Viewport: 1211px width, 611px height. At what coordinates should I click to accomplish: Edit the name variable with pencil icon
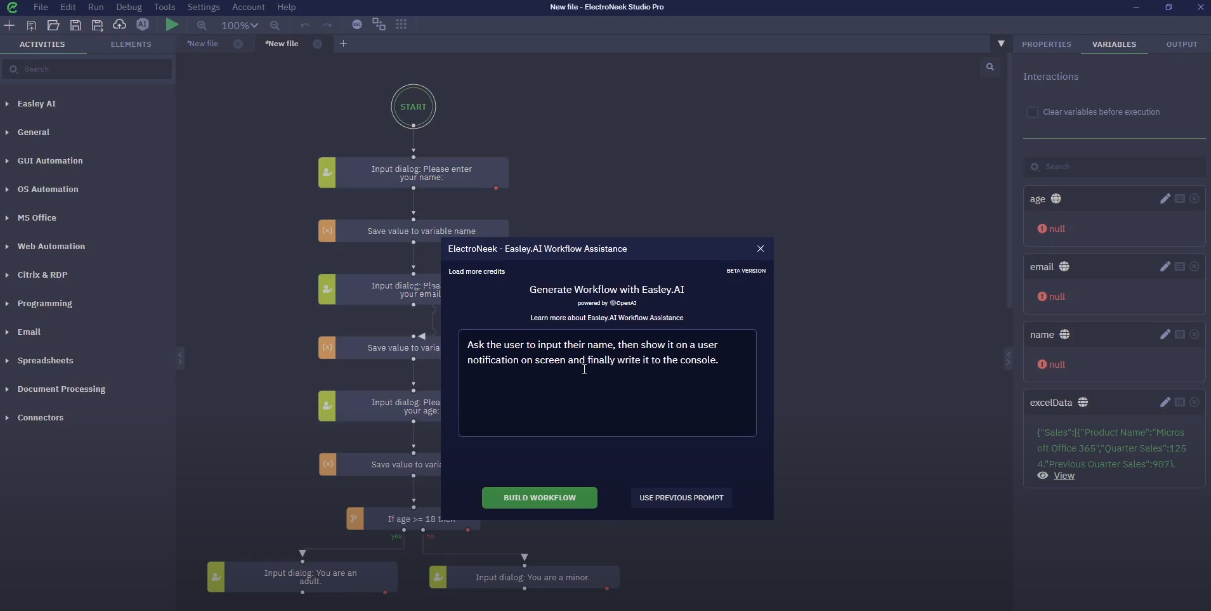[x=1165, y=335]
